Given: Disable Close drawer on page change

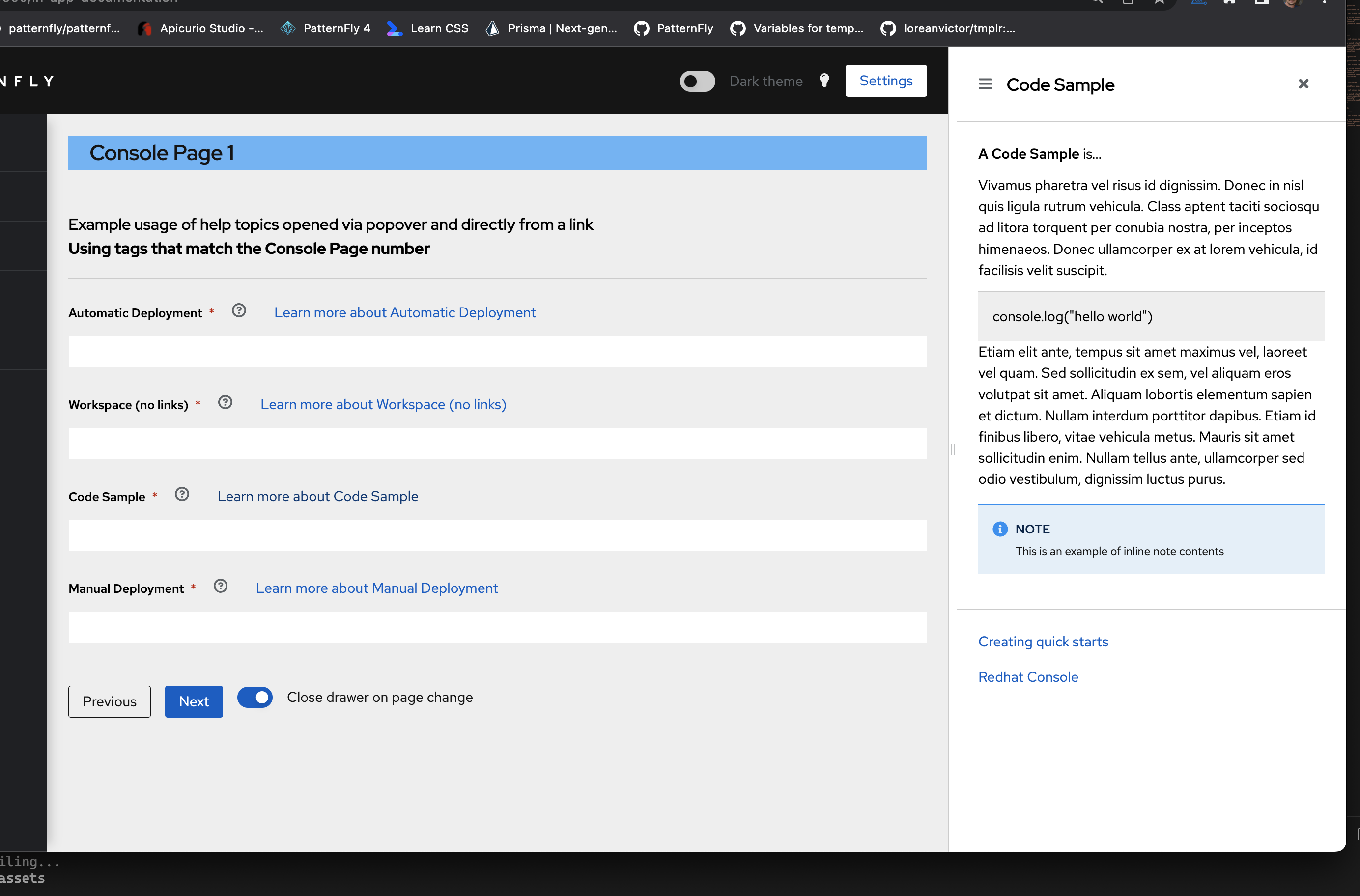Looking at the screenshot, I should pyautogui.click(x=255, y=697).
